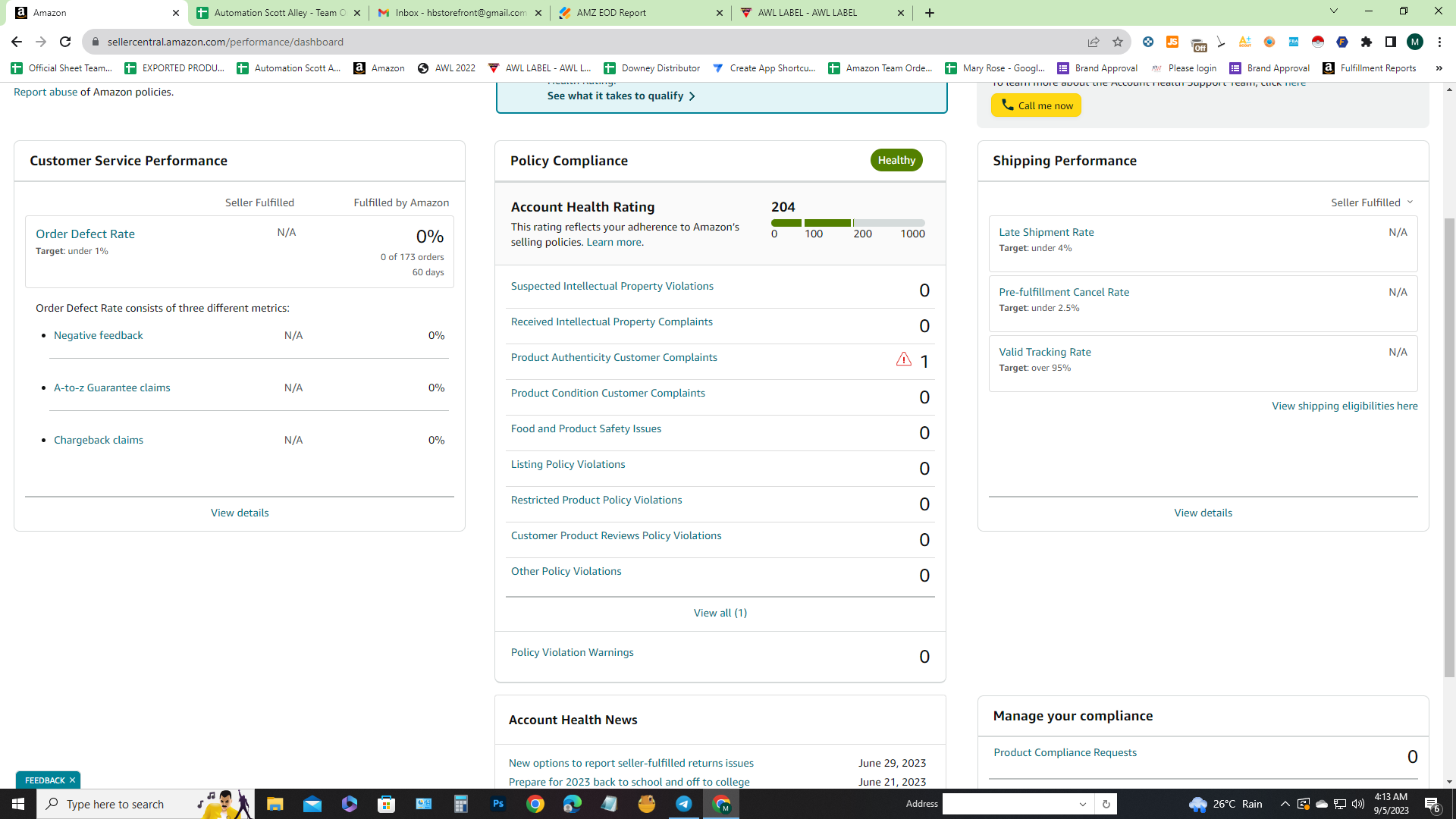Go back to previous page
The width and height of the screenshot is (1456, 819).
tap(17, 42)
